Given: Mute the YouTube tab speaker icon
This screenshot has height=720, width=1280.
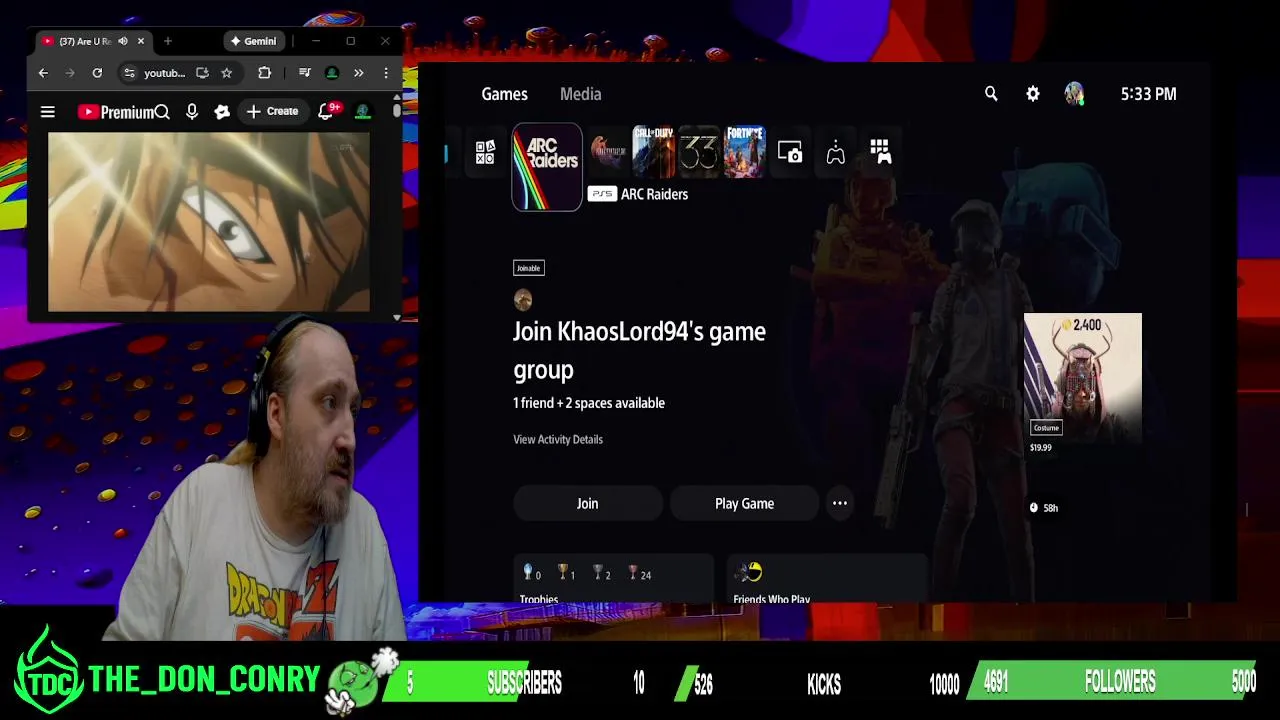Looking at the screenshot, I should click(x=122, y=41).
